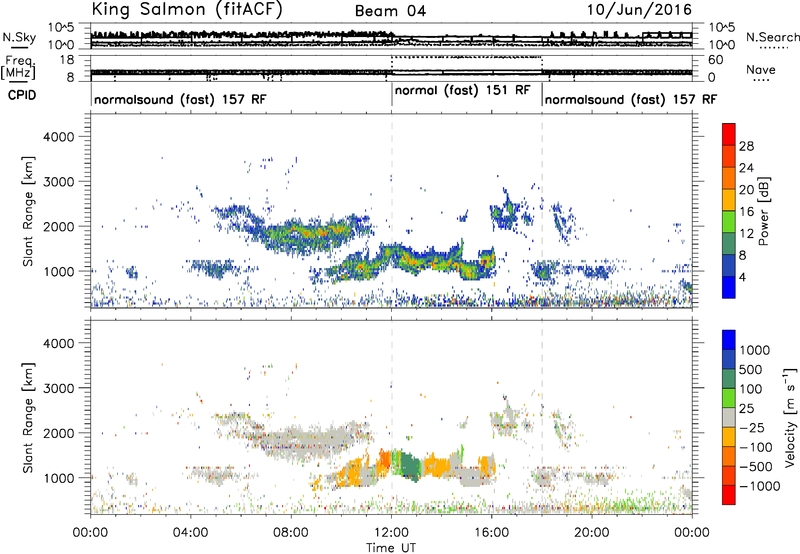Click the date '10/Jun/2016'

coord(640,10)
